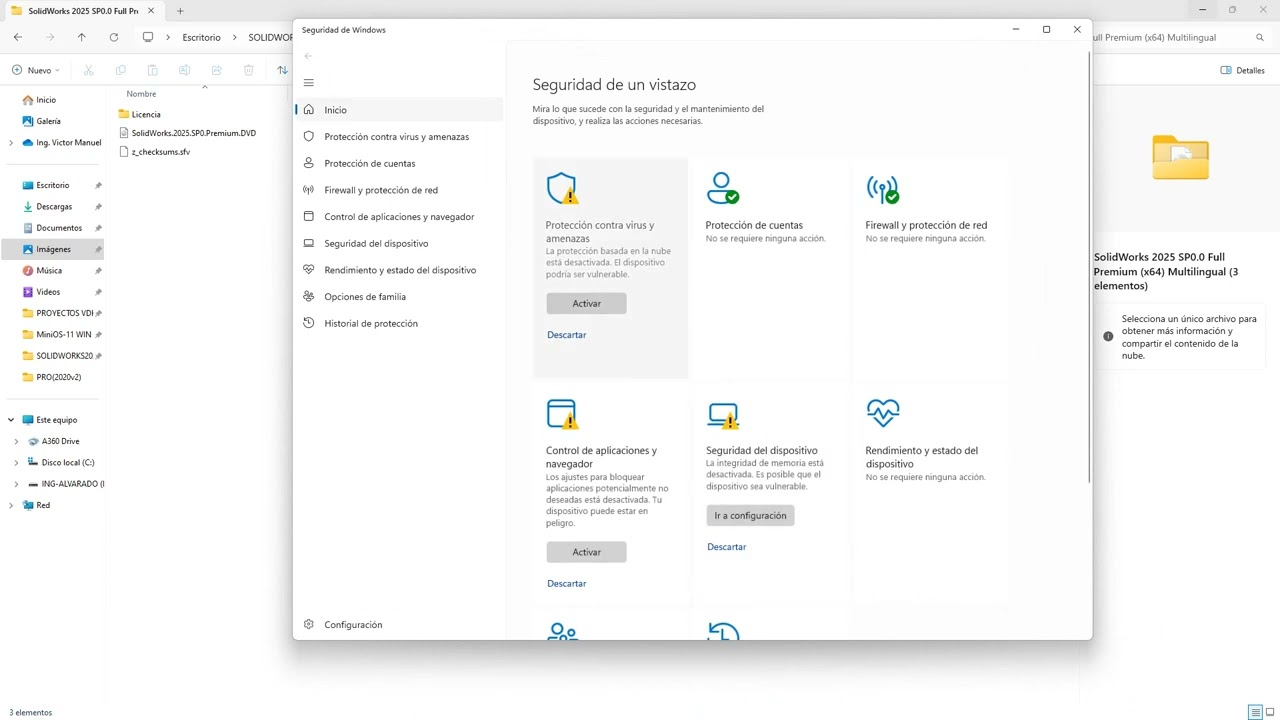Open Protección de cuentas in the sidebar
Viewport: 1280px width, 720px height.
pos(399,163)
